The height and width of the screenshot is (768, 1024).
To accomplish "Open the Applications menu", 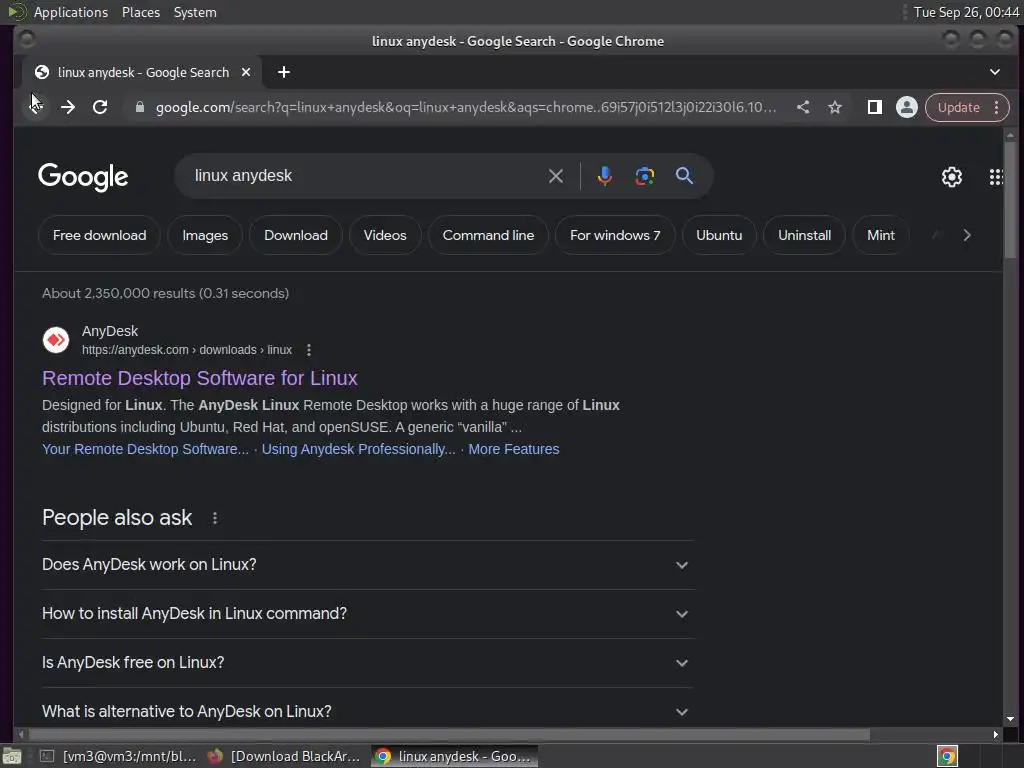I will pyautogui.click(x=71, y=12).
